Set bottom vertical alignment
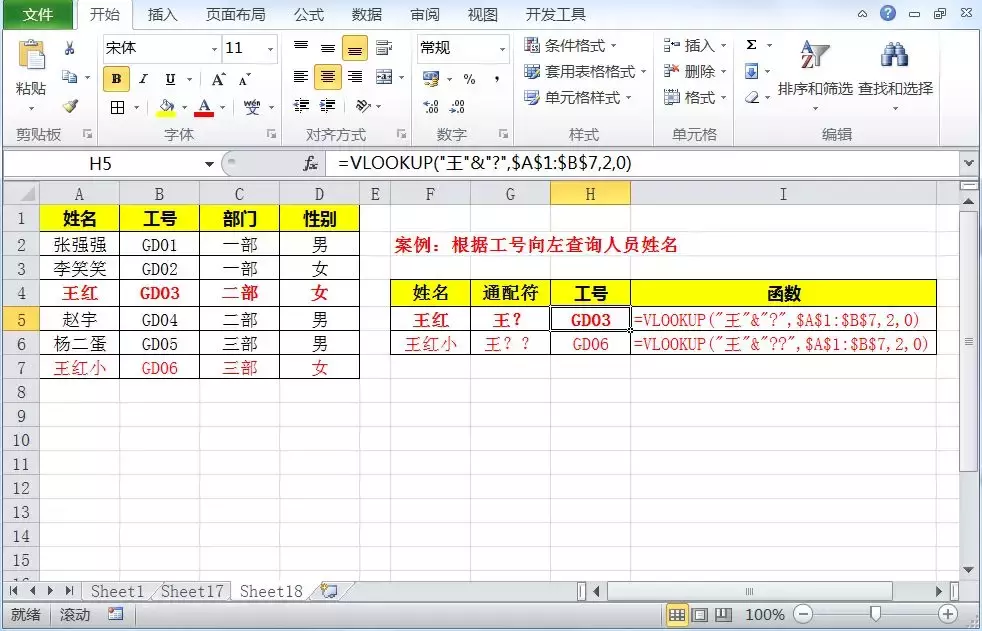 [x=354, y=48]
